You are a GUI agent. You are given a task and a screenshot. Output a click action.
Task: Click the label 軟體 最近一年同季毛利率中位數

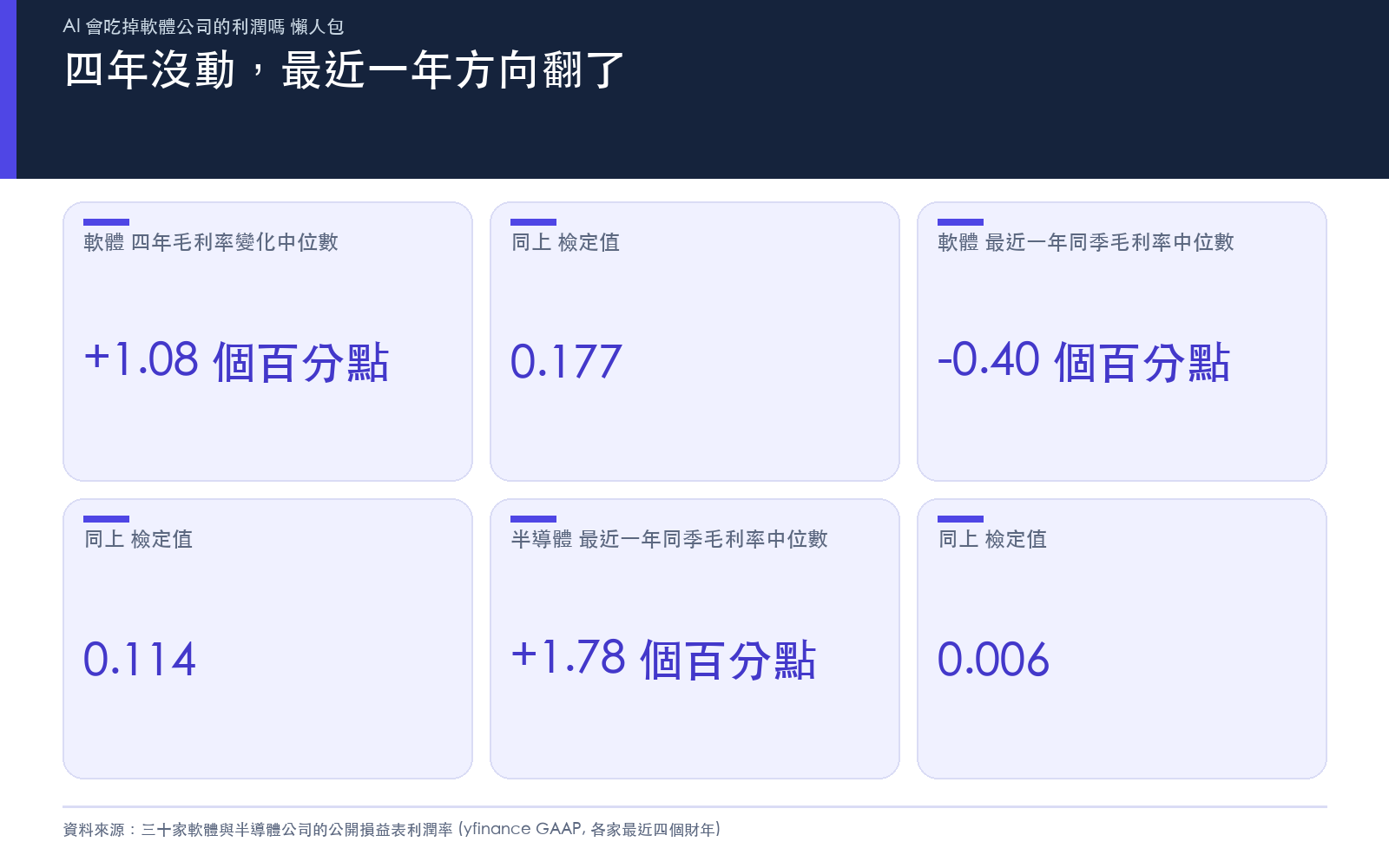(1086, 242)
